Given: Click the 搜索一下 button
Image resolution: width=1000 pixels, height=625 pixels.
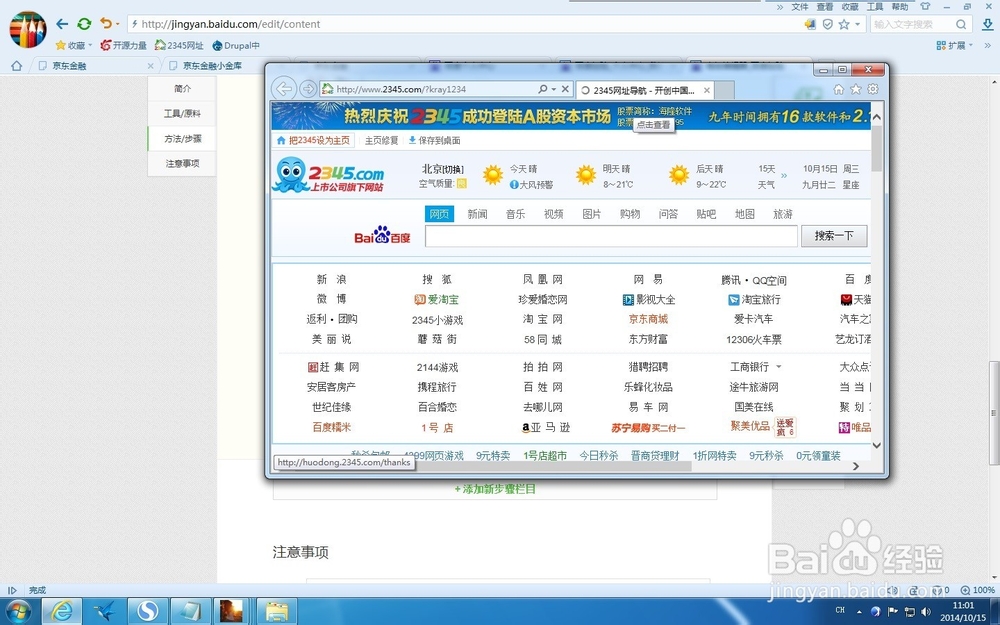Looking at the screenshot, I should 834,236.
